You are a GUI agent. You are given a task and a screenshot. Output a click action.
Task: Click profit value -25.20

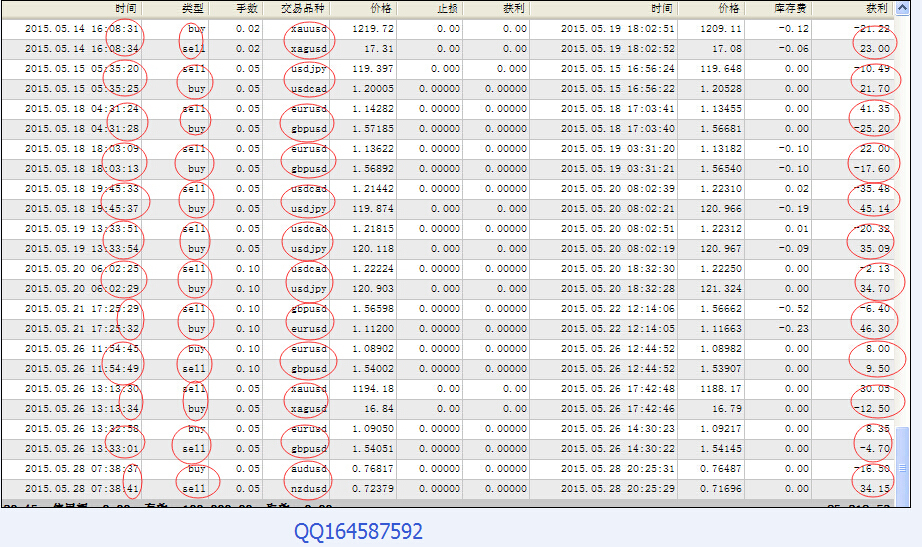pos(872,129)
